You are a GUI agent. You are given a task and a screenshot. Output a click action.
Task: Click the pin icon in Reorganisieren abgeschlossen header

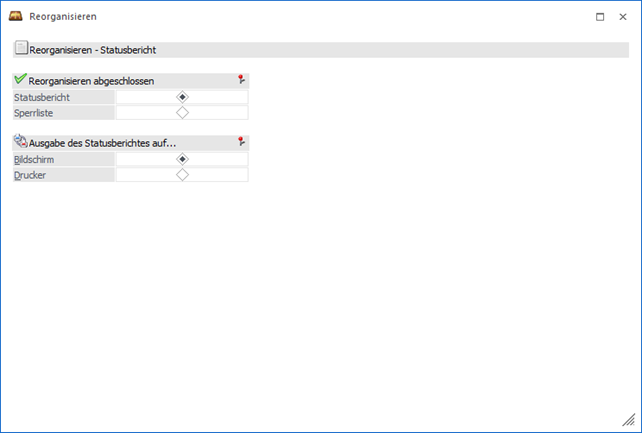[240, 80]
